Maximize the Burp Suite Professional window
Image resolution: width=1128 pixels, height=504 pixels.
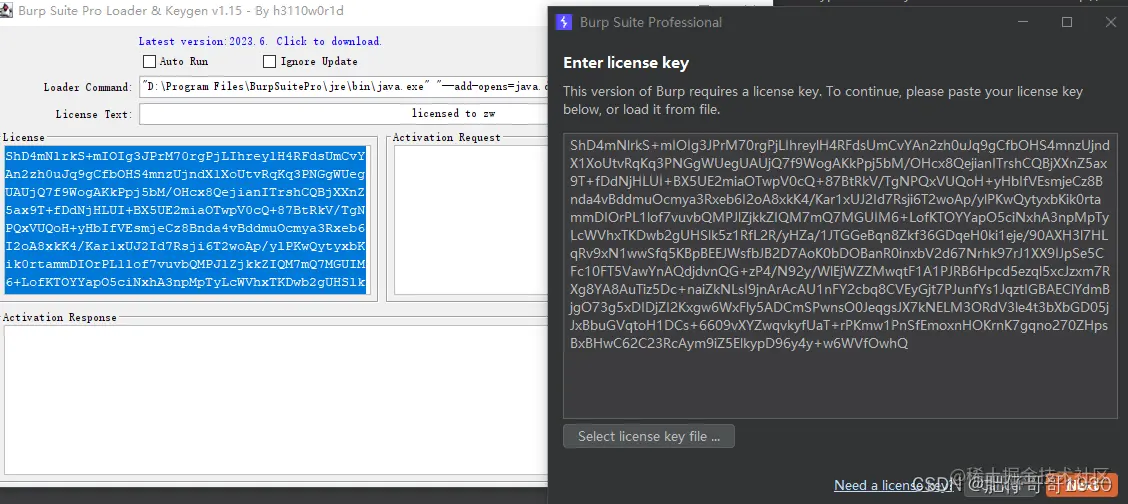click(x=1067, y=22)
